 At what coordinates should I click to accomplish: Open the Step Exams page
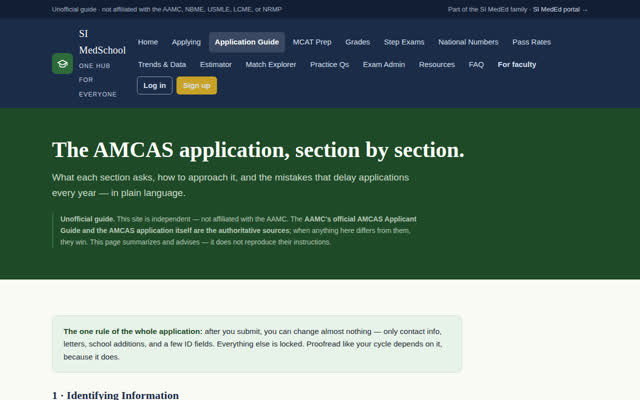(x=404, y=42)
